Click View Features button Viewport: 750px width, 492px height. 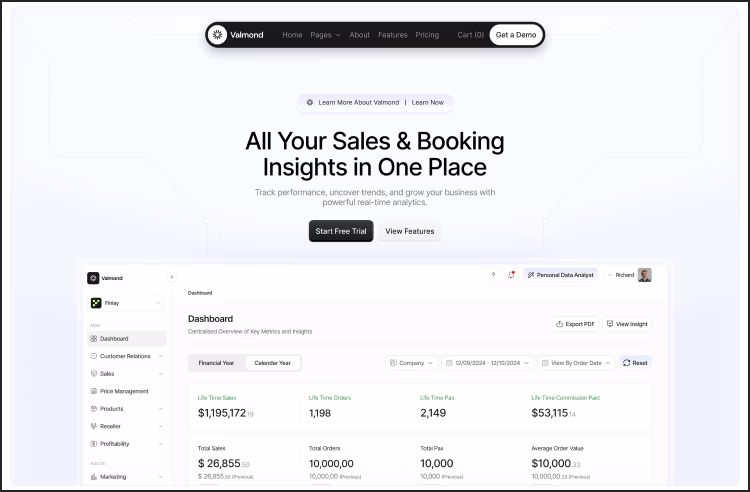pyautogui.click(x=410, y=231)
